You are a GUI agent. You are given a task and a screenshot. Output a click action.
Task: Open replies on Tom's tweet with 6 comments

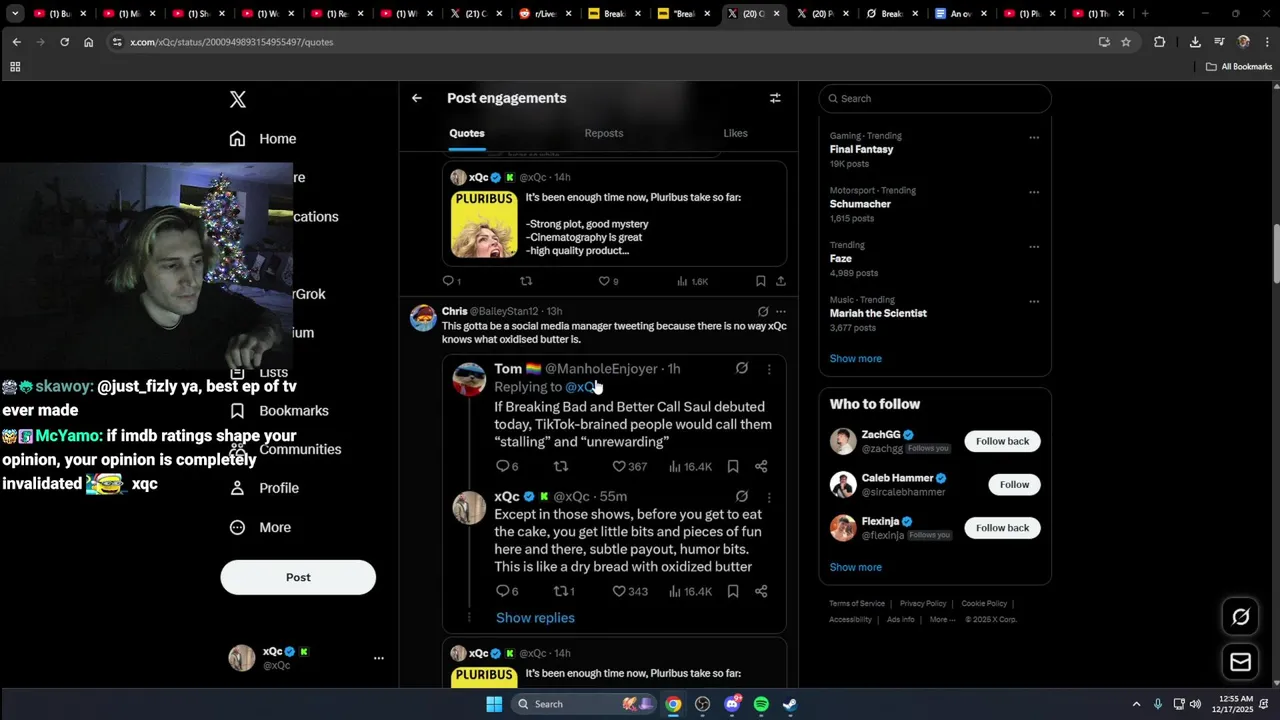tap(507, 467)
